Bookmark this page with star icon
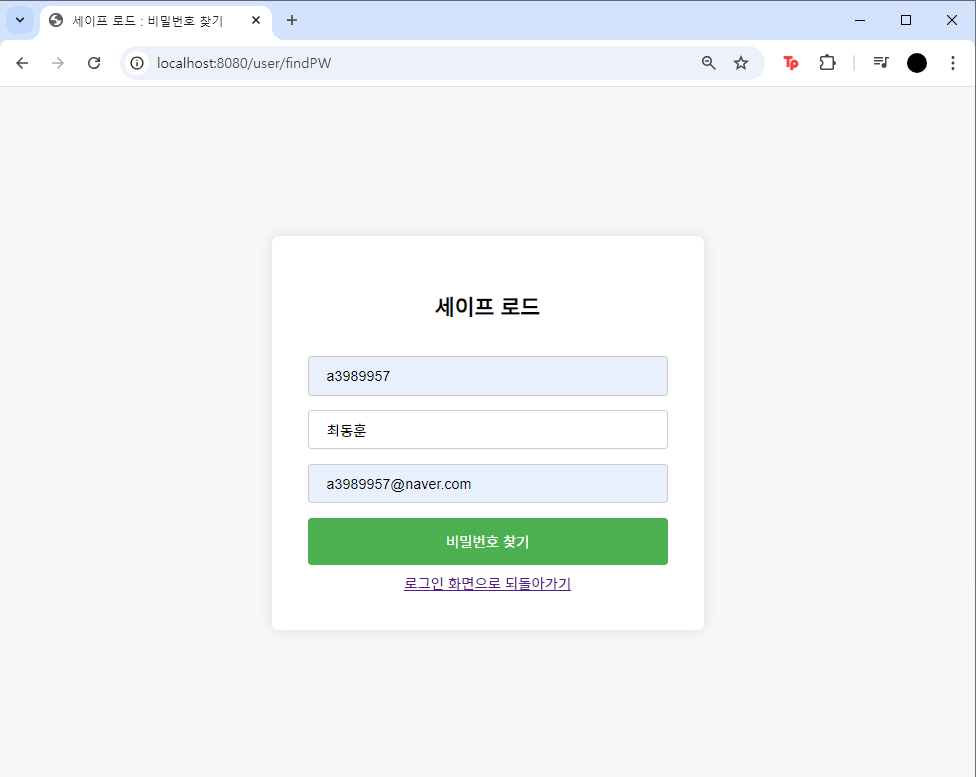 (x=741, y=63)
